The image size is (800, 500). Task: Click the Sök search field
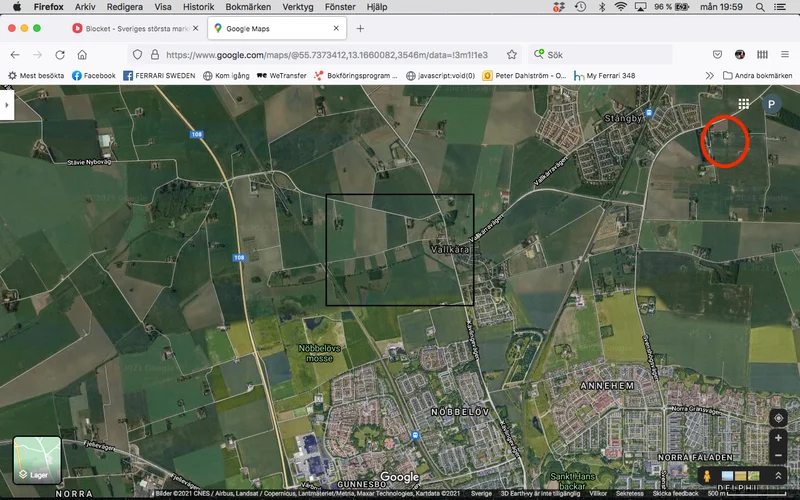[600, 55]
